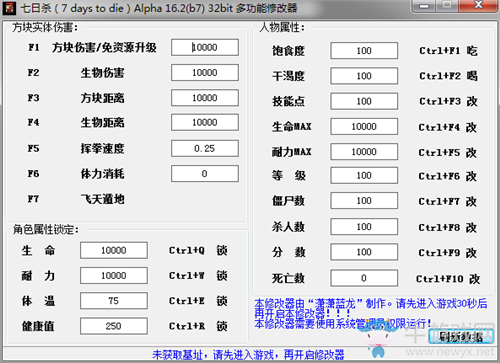Click the 体温 field showing 75
This screenshot has height=363, width=500.
point(114,301)
